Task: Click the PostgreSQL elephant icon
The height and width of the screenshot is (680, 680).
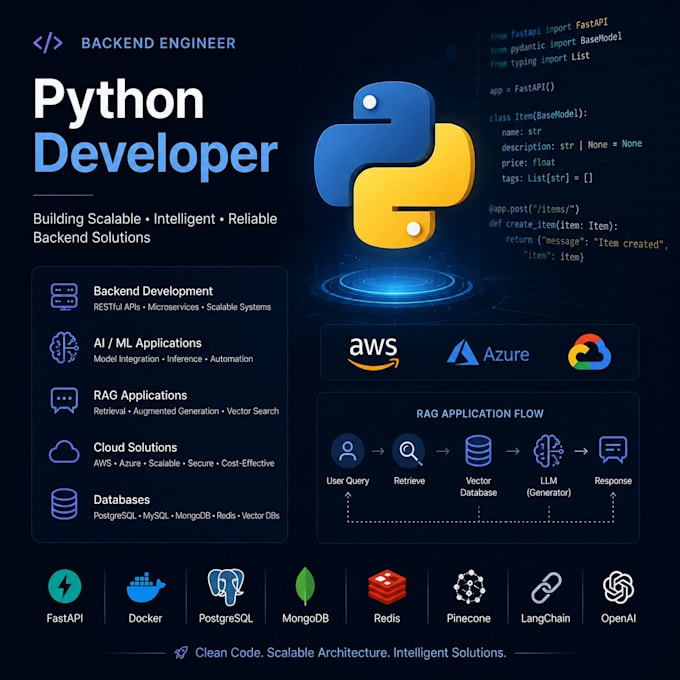Action: pyautogui.click(x=226, y=587)
